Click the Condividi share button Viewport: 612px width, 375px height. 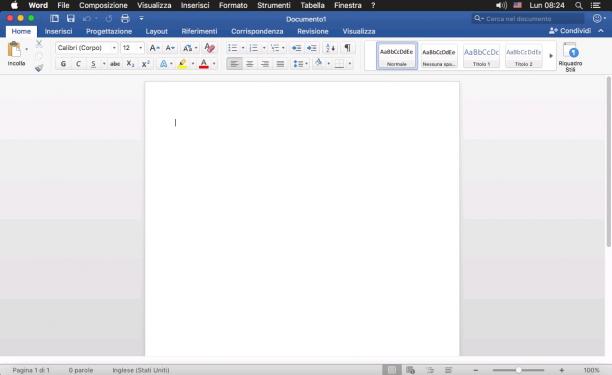tap(570, 31)
